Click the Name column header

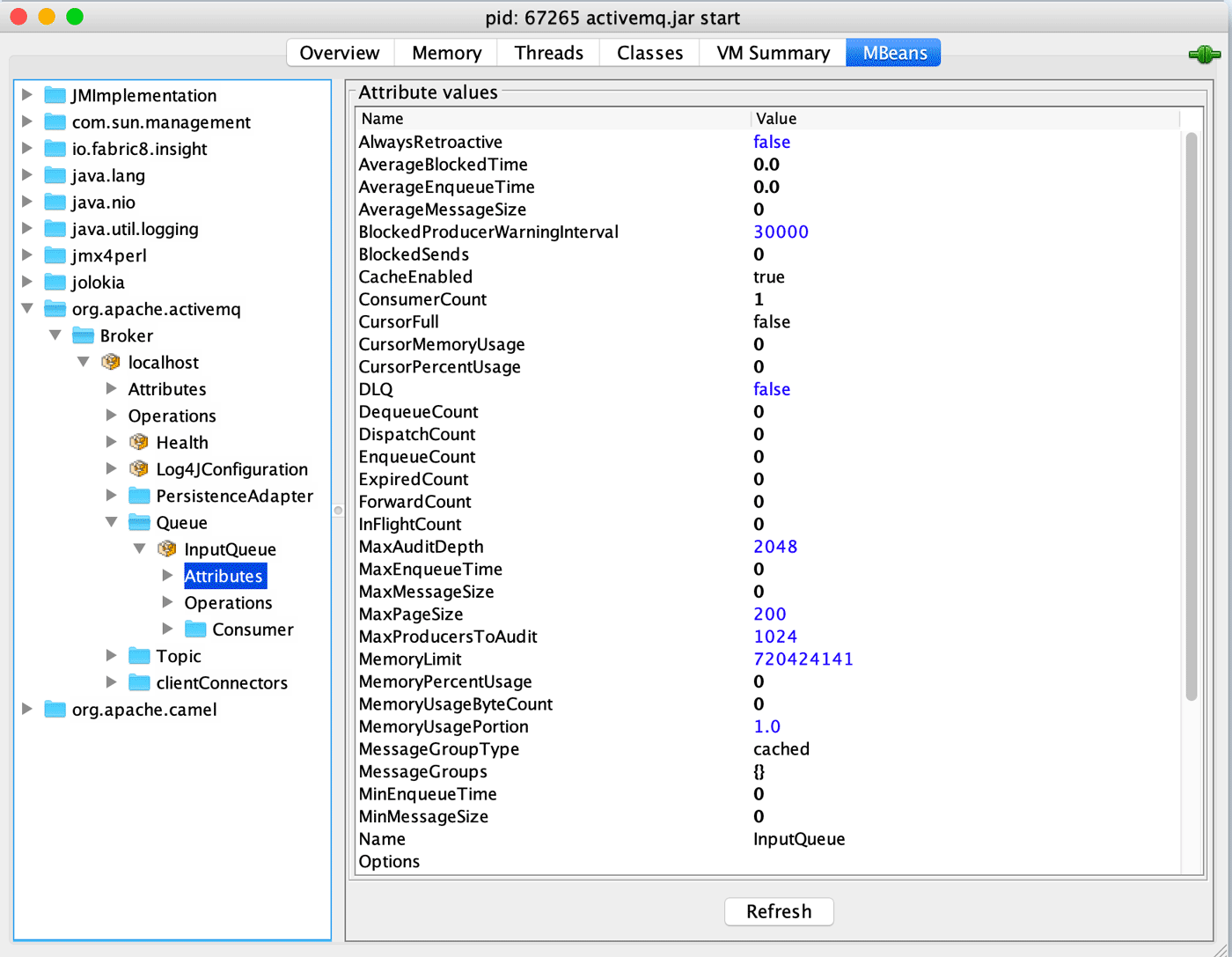pos(553,119)
